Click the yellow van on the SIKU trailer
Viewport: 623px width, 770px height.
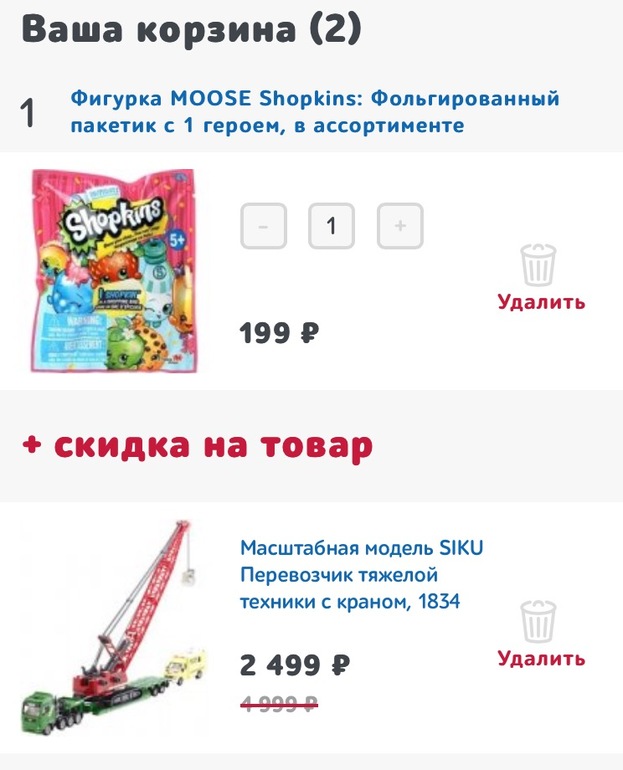185,665
